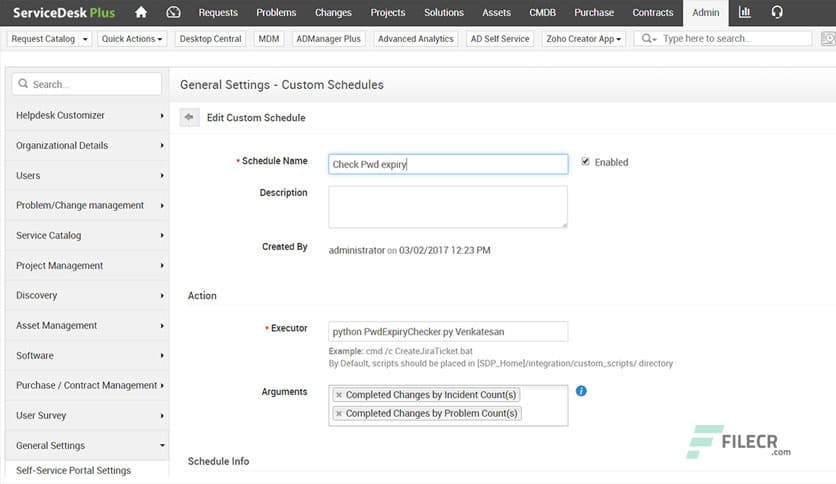Click the Arguments info icon
836x484 pixels.
pos(581,391)
